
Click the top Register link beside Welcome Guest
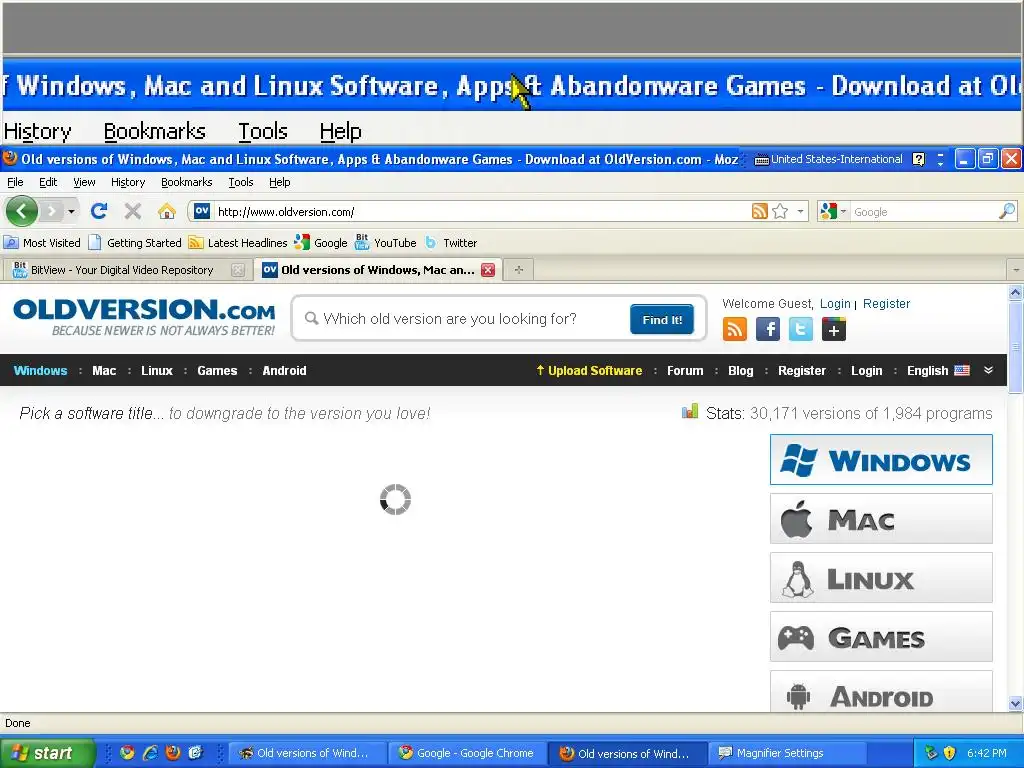pyautogui.click(x=886, y=304)
